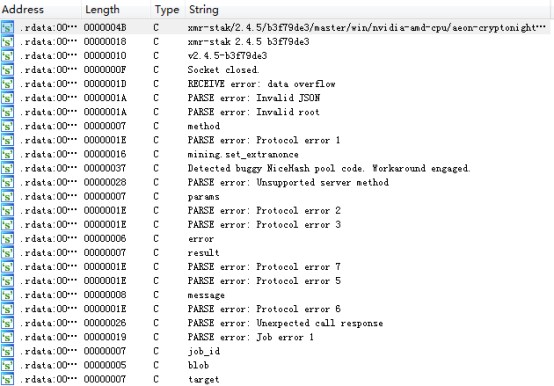
Task: Click icon beside 'RECEIVE error: data overflow'
Action: (7, 84)
